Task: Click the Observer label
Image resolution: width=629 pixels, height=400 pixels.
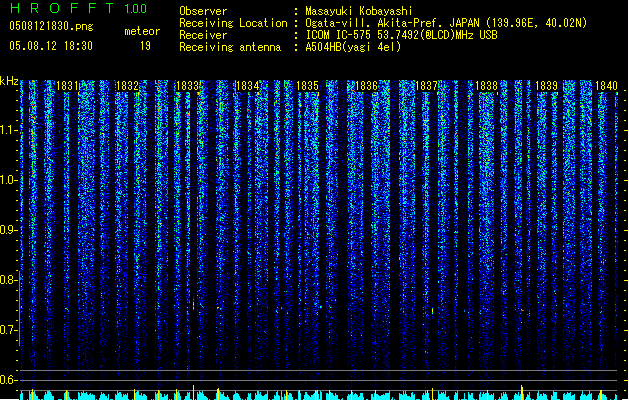Action: pyautogui.click(x=203, y=11)
